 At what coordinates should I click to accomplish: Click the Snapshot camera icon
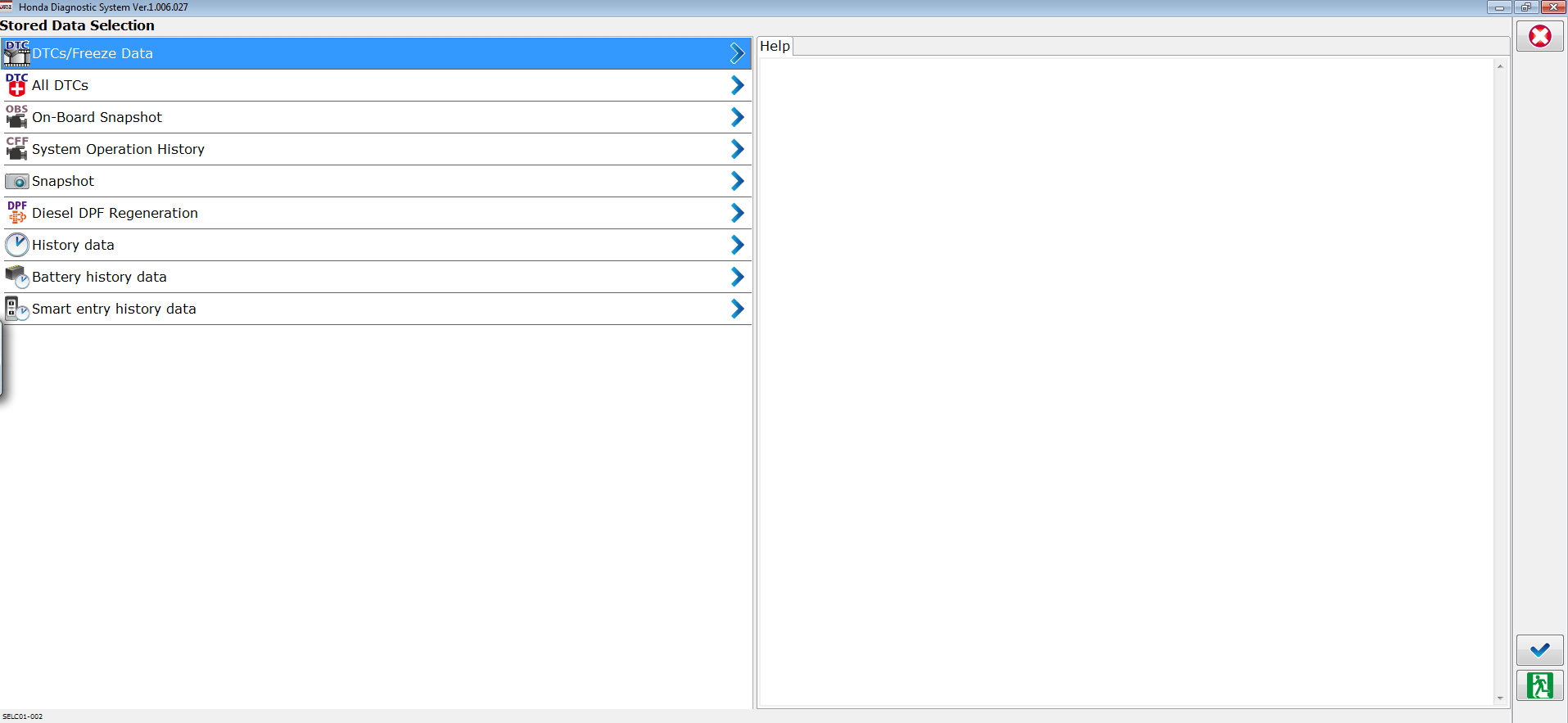tap(16, 181)
